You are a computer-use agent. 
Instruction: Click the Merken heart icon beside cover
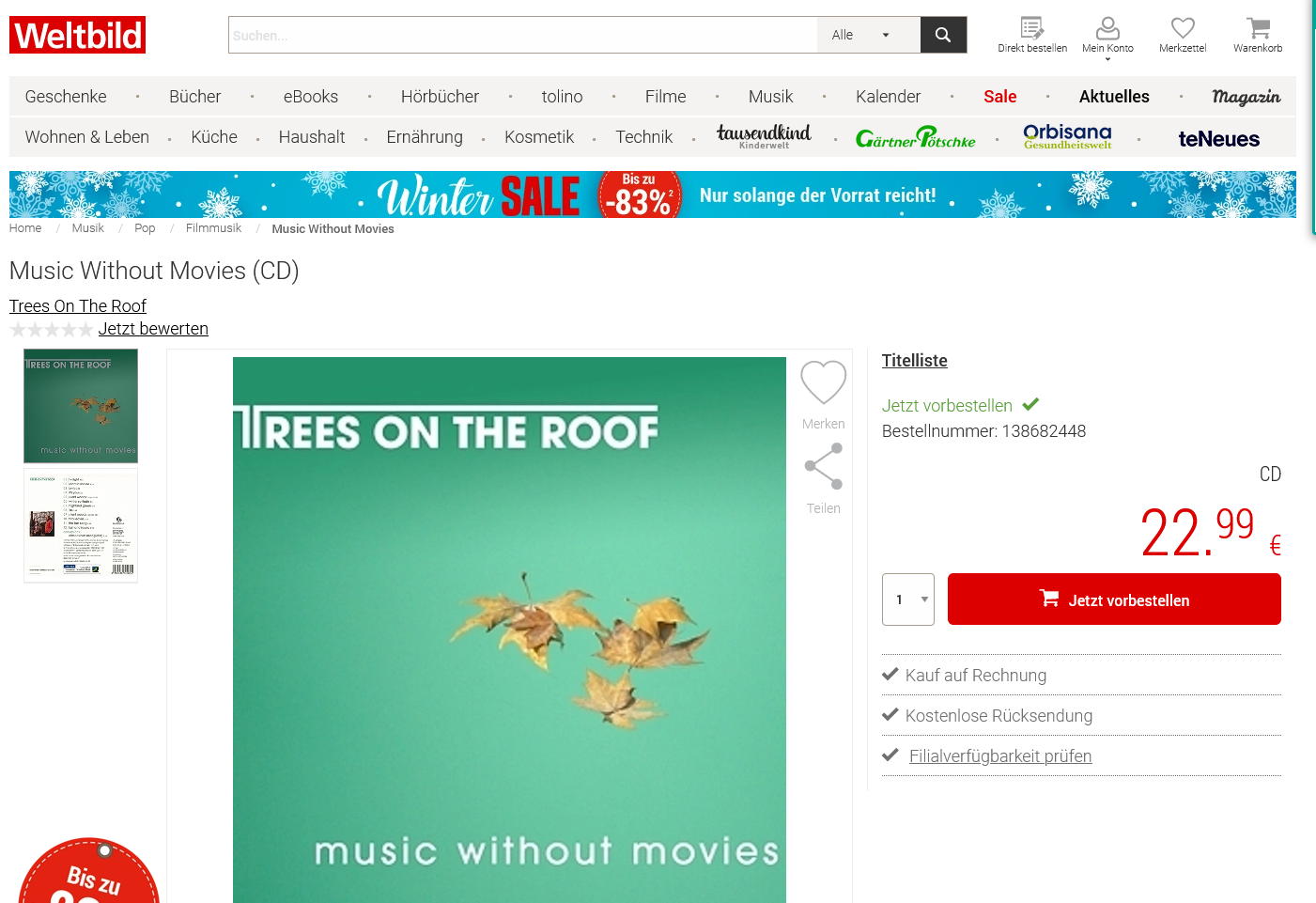pyautogui.click(x=823, y=383)
